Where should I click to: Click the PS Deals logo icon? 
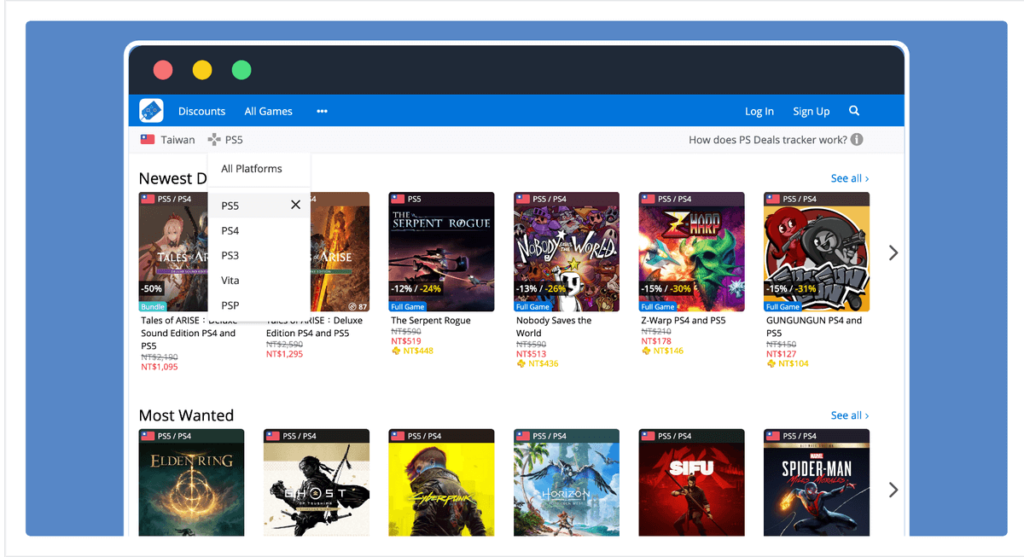pyautogui.click(x=151, y=110)
